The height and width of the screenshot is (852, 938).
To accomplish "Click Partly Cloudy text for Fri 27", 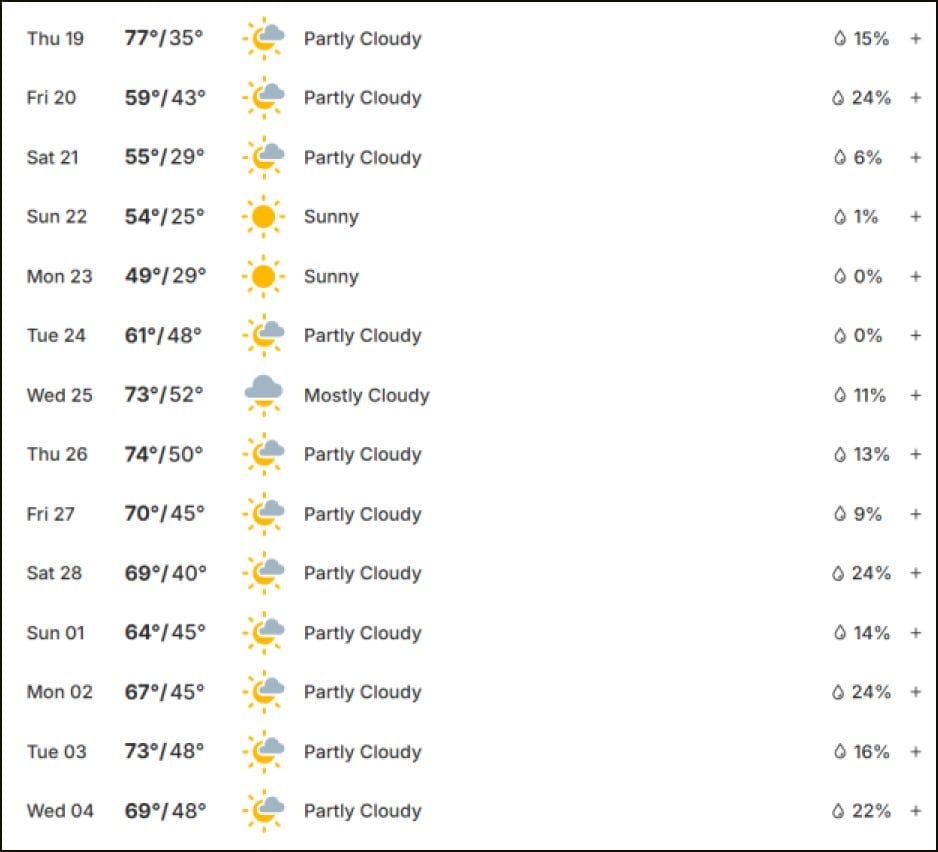I will tap(363, 514).
